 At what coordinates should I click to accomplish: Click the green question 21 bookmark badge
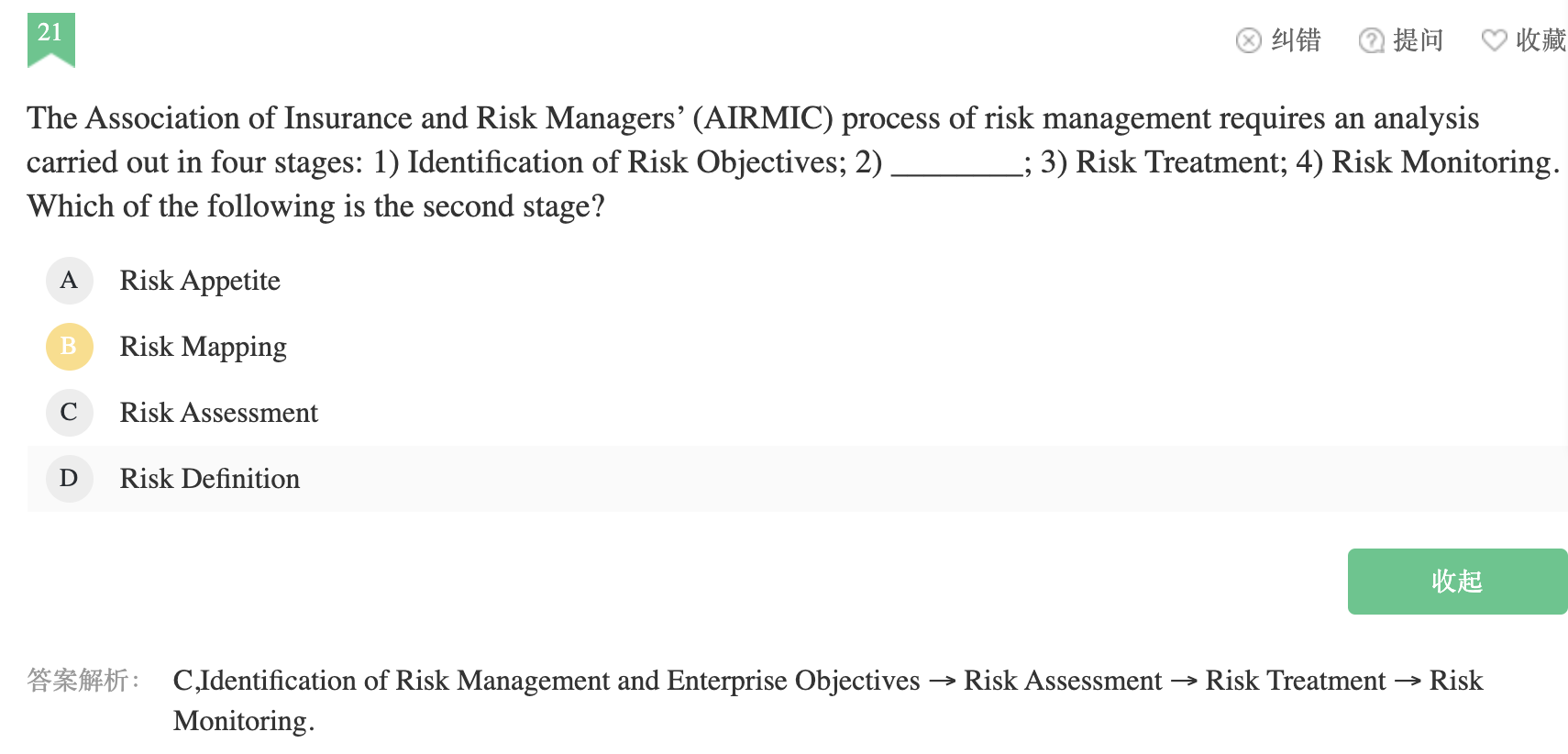(x=51, y=39)
